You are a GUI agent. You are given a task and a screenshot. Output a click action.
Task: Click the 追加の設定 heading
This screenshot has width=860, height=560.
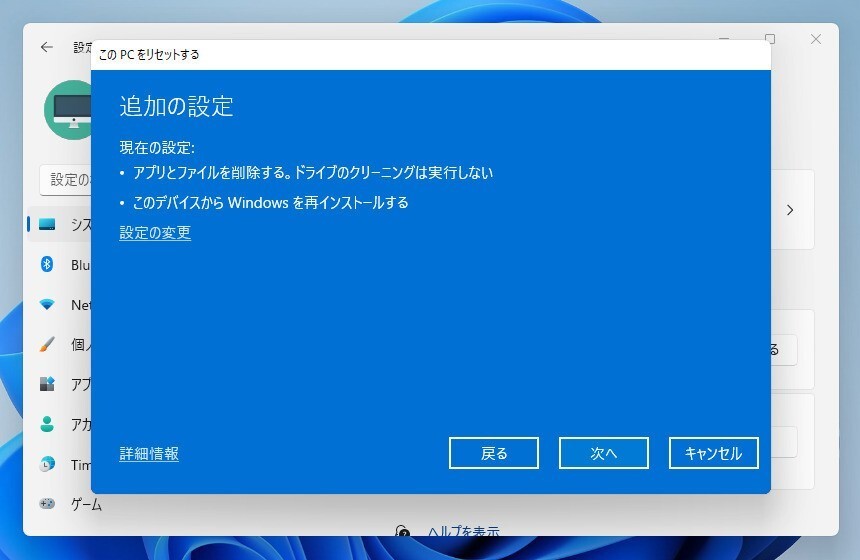pyautogui.click(x=177, y=106)
